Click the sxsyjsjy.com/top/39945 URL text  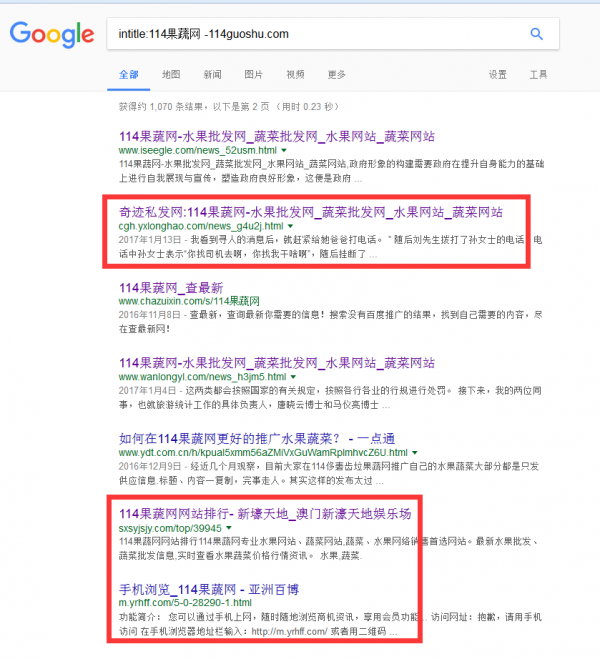click(x=170, y=528)
